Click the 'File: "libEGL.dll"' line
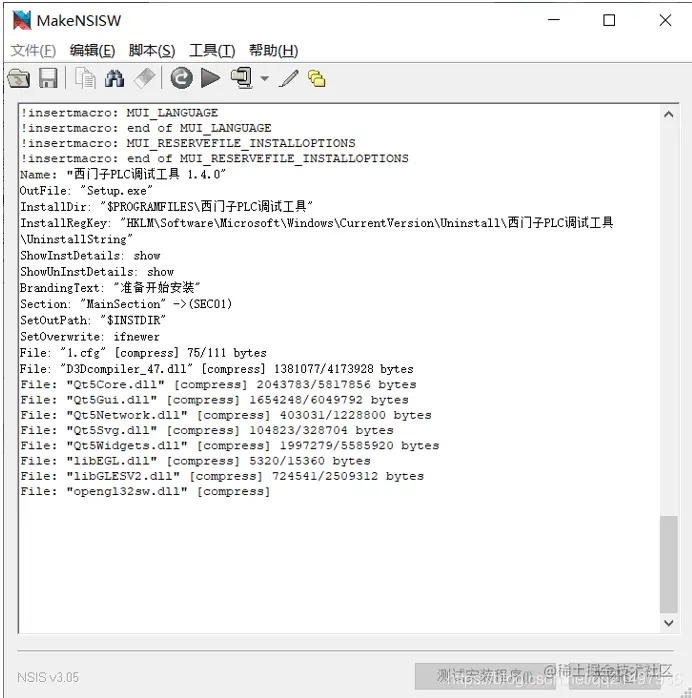 tap(195, 461)
